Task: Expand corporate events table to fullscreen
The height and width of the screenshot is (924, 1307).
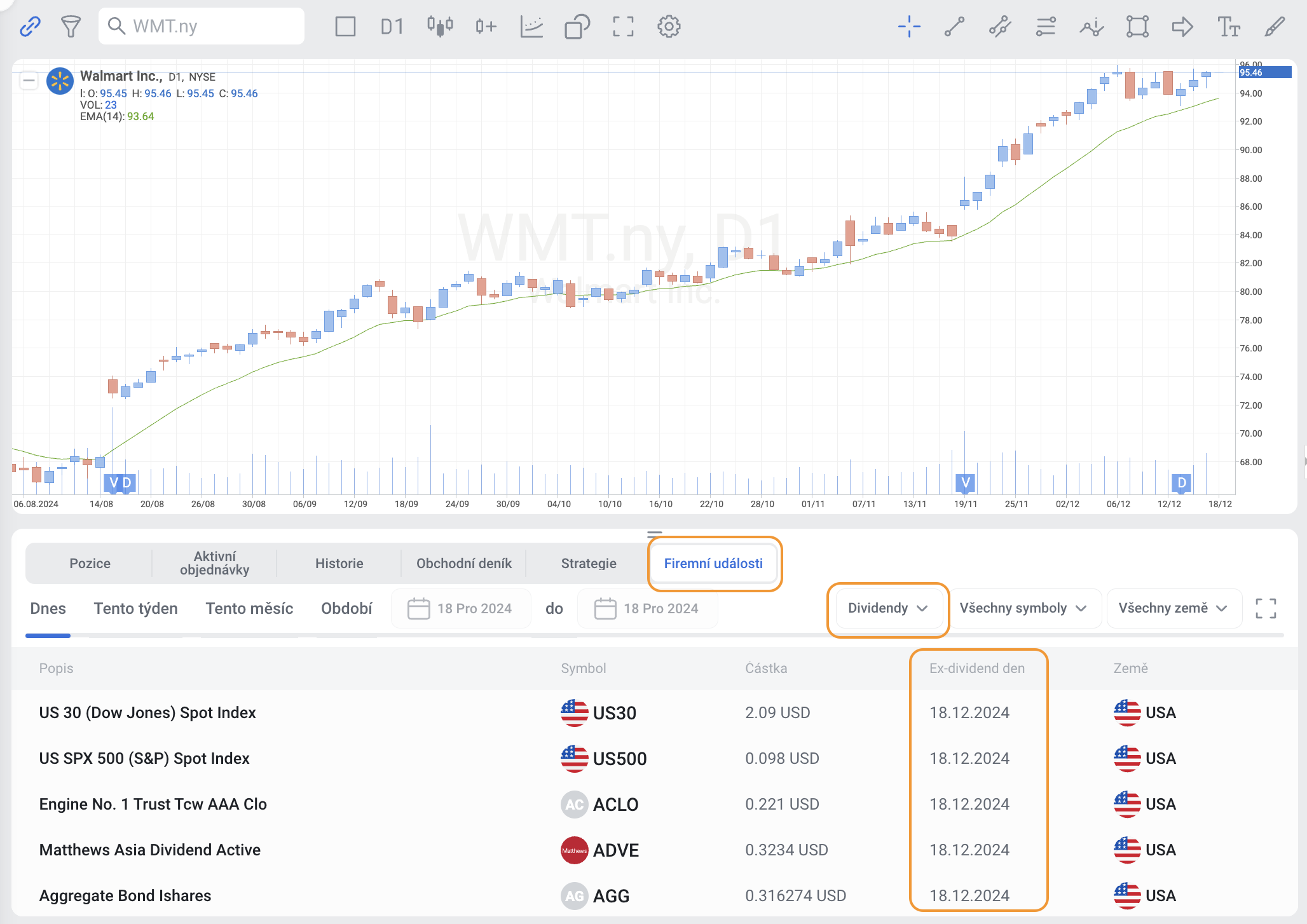Action: (x=1266, y=608)
